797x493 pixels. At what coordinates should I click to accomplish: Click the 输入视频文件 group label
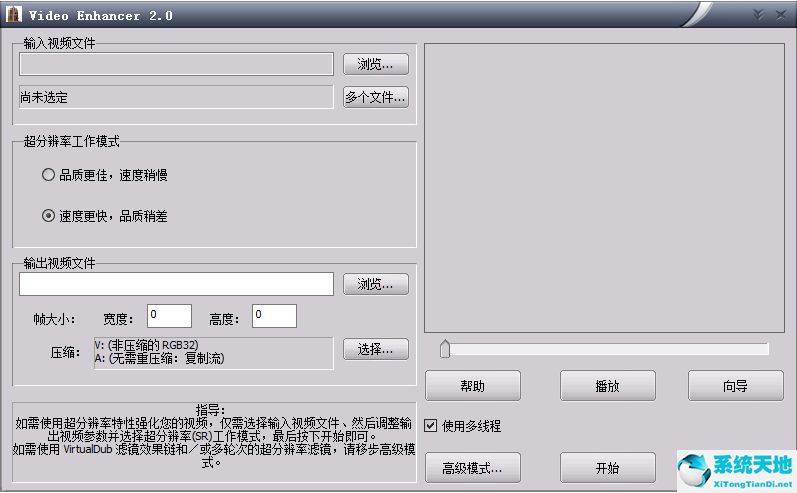pos(59,43)
